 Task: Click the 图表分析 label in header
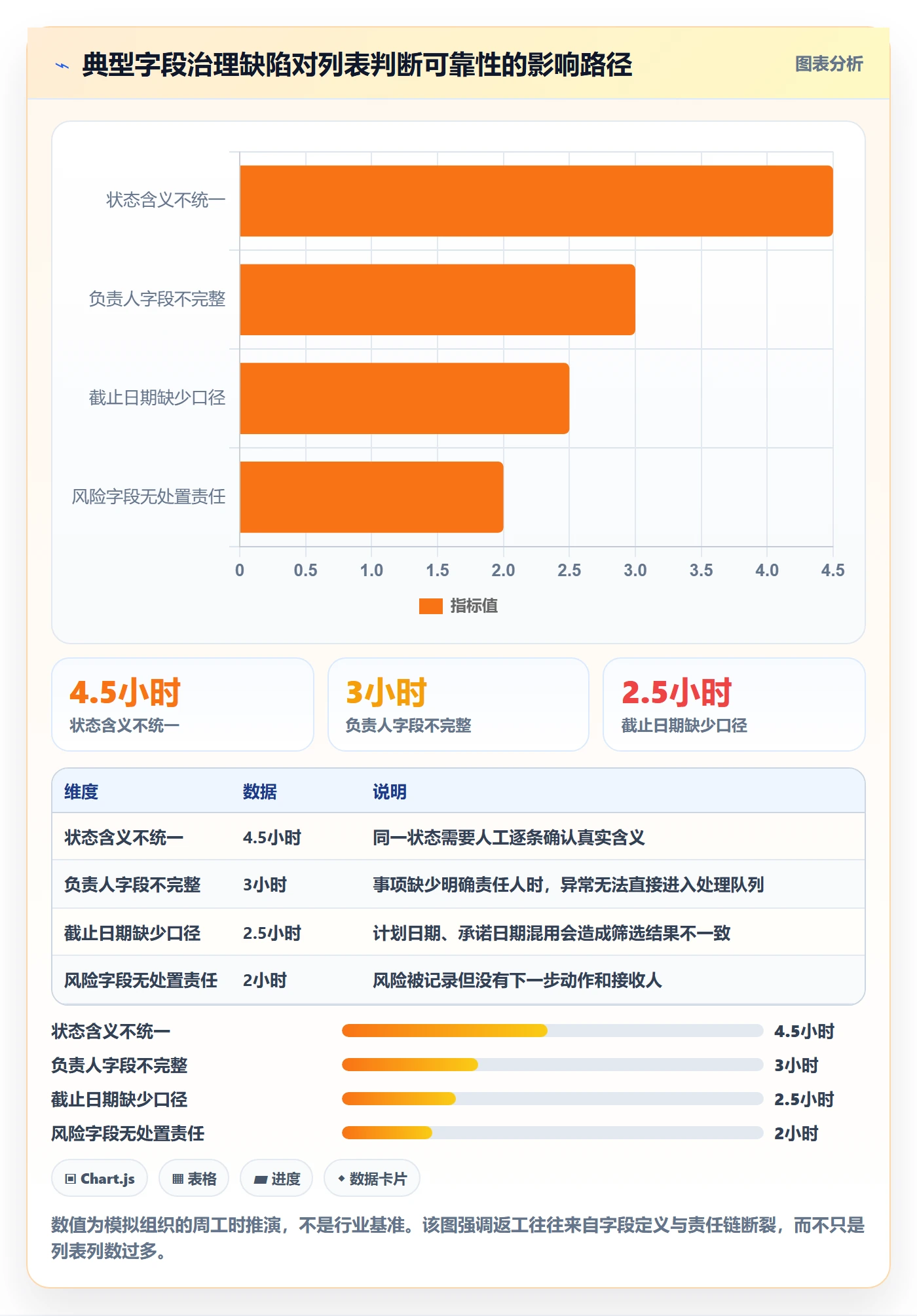[x=829, y=64]
